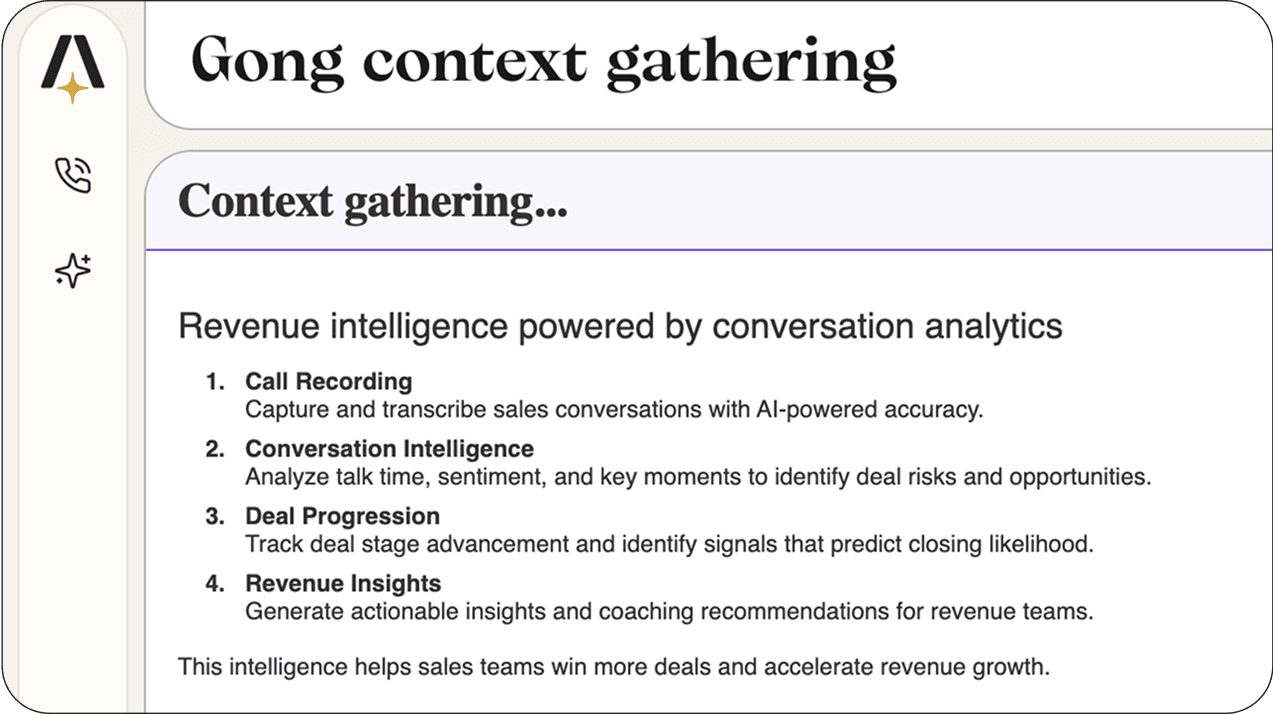Select the phone call icon
Screen dimensions: 1273x714
click(x=72, y=174)
